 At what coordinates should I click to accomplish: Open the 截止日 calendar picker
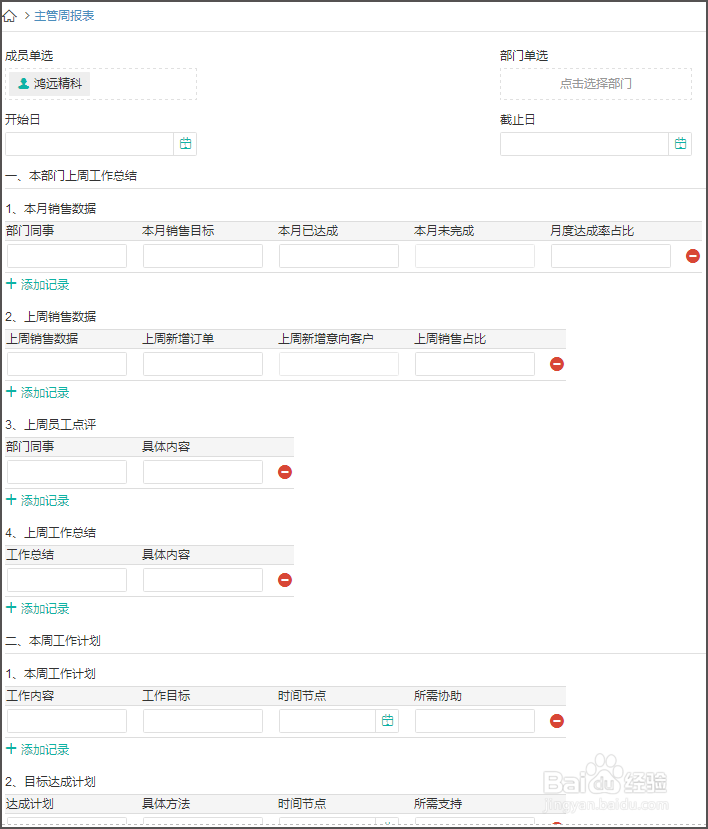[680, 144]
